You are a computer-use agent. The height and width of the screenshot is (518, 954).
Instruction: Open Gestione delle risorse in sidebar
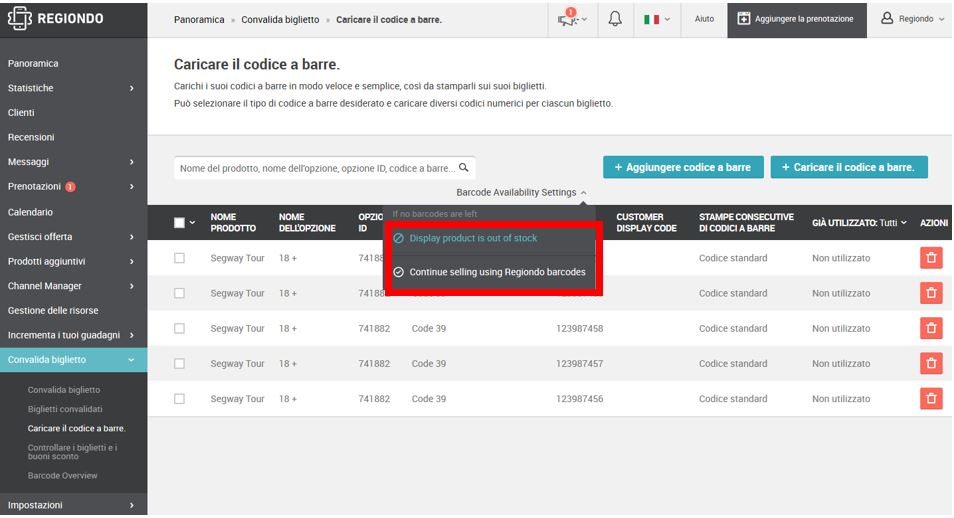point(53,310)
